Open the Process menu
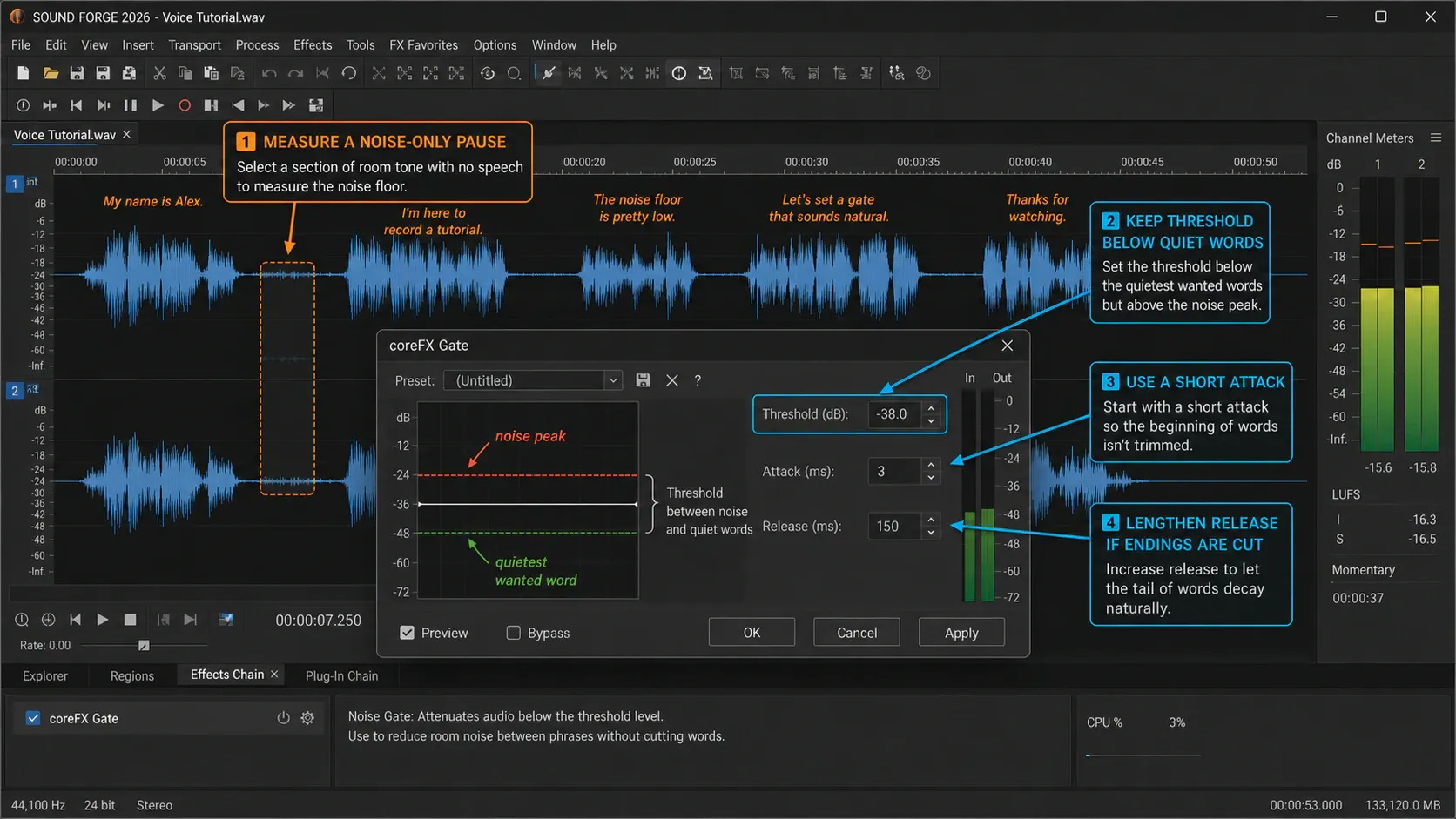Screen dimensions: 1456x819 click(257, 45)
